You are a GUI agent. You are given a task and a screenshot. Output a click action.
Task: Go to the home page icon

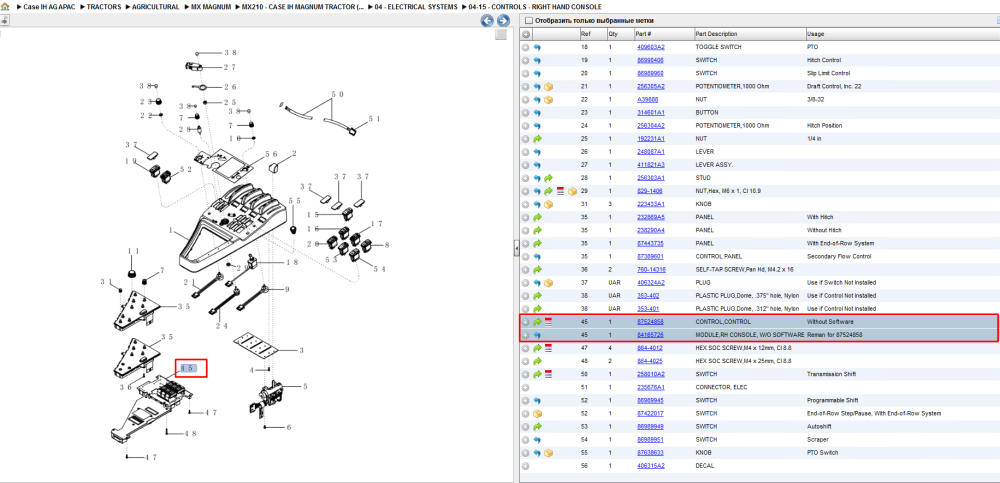(x=5, y=7)
